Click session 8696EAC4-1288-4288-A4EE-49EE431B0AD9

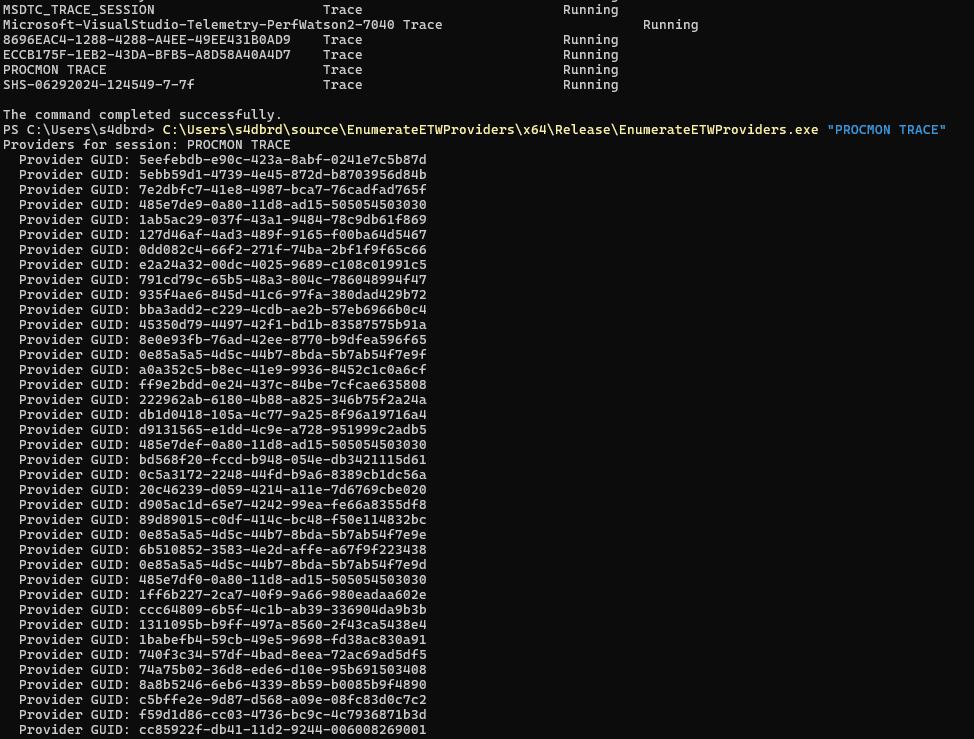coord(147,40)
